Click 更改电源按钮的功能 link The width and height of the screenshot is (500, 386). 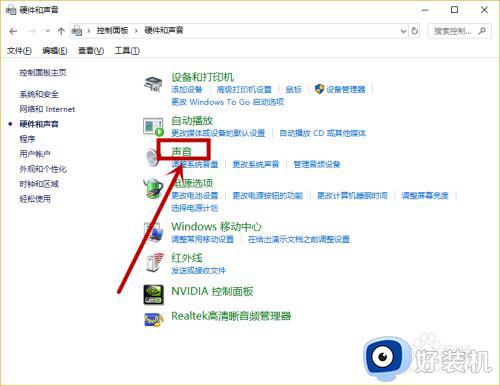268,195
